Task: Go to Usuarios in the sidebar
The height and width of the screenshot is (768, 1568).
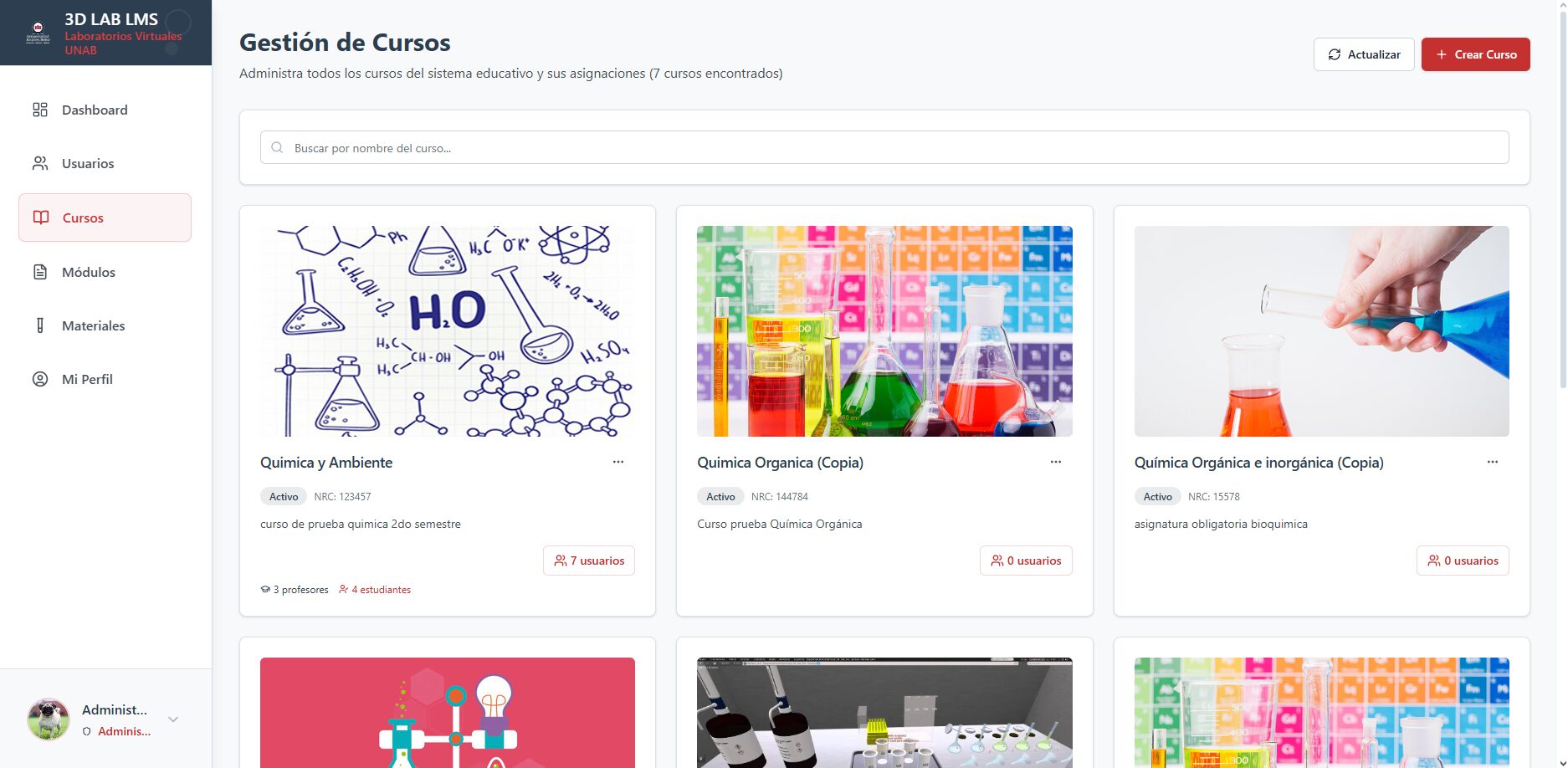Action: tap(88, 163)
